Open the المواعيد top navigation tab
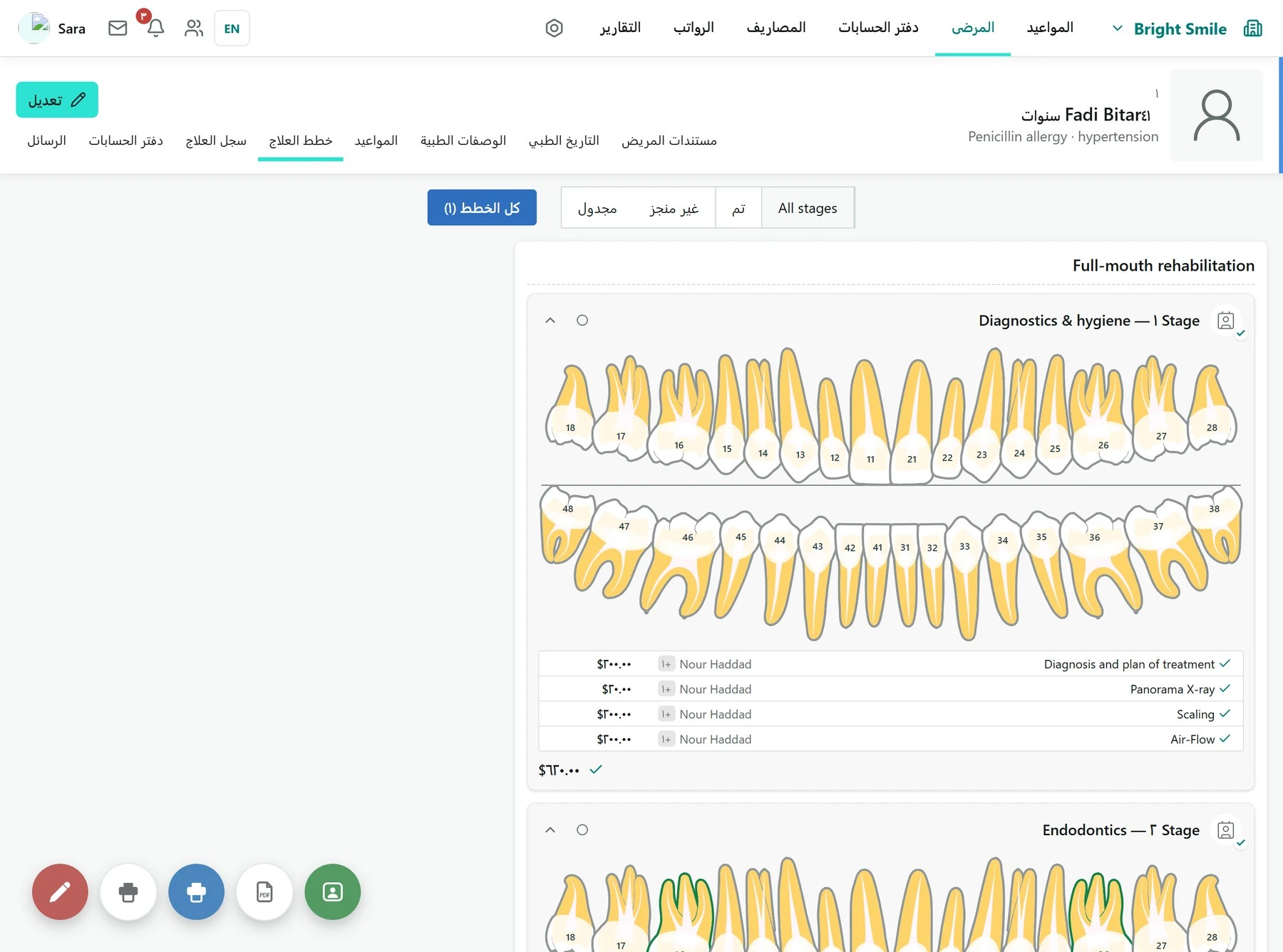 coord(1050,28)
